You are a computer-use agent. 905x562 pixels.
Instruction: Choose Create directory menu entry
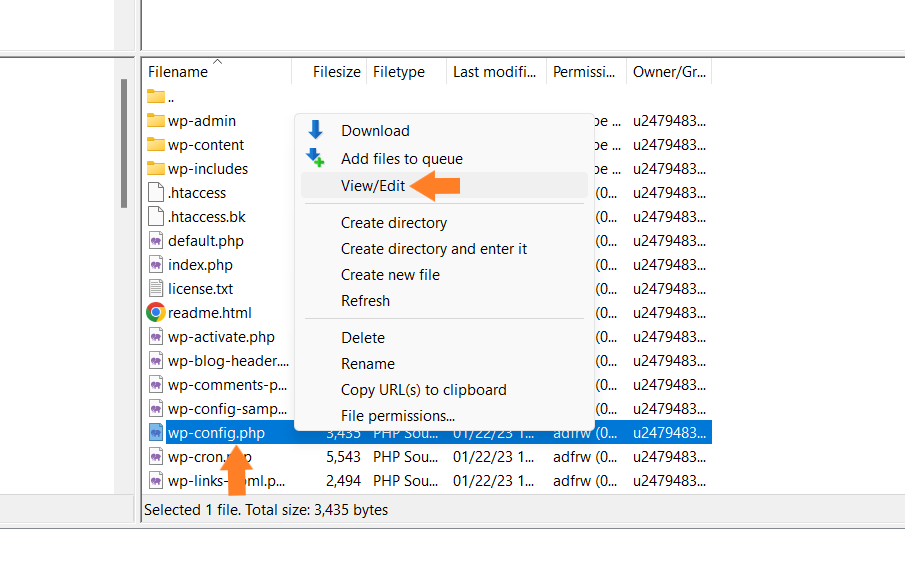point(444,223)
